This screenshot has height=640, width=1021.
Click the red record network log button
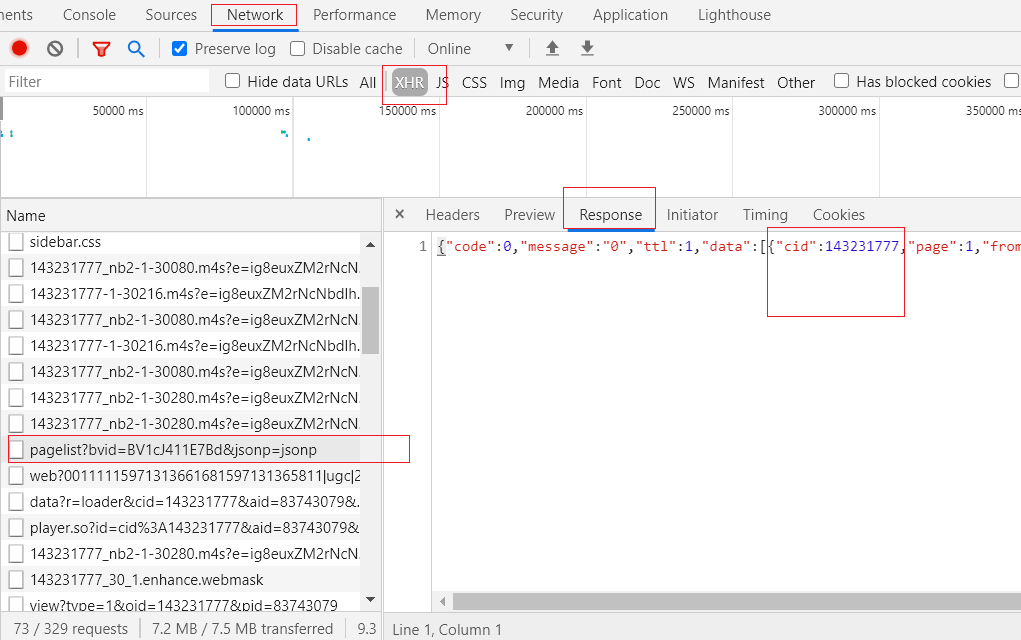click(19, 48)
